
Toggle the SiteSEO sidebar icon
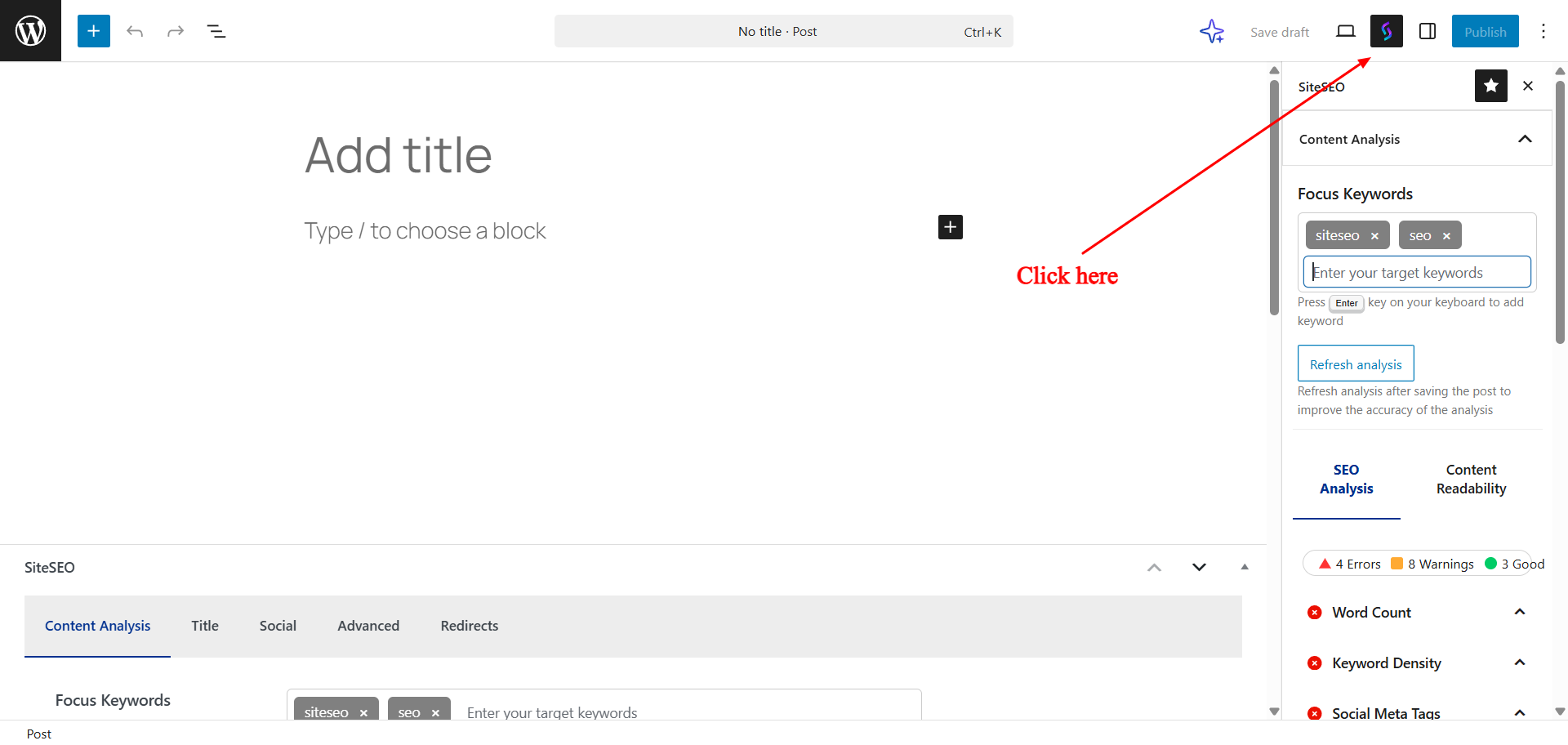(x=1386, y=31)
